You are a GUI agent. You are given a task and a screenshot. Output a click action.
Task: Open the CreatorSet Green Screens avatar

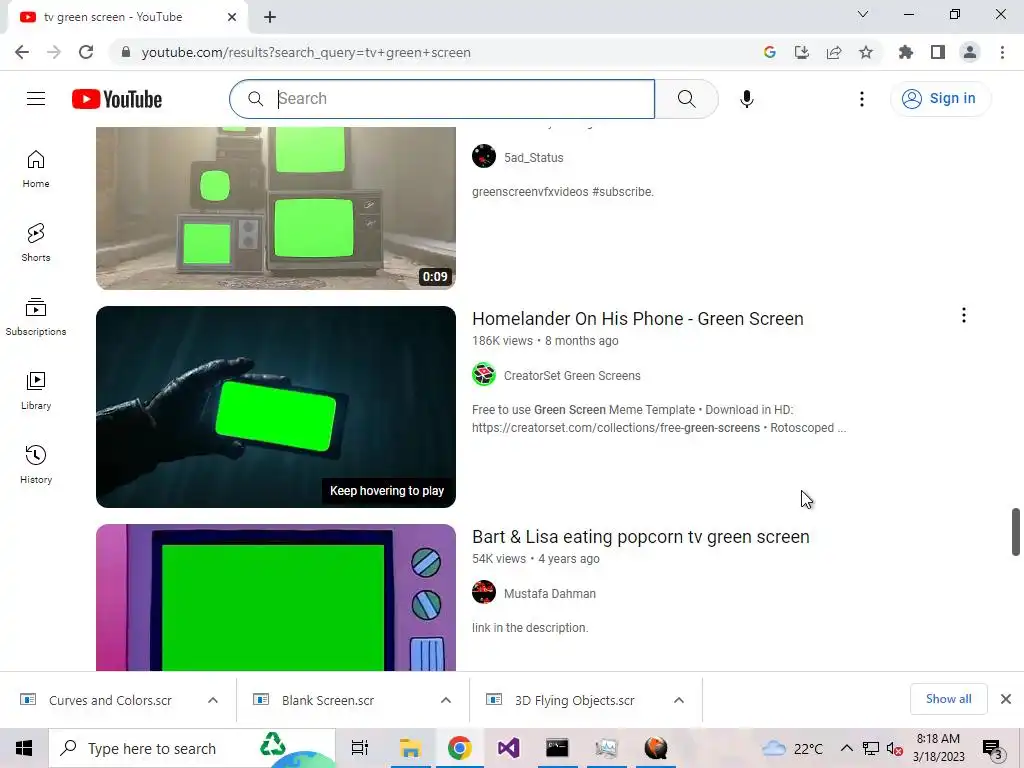coord(484,375)
